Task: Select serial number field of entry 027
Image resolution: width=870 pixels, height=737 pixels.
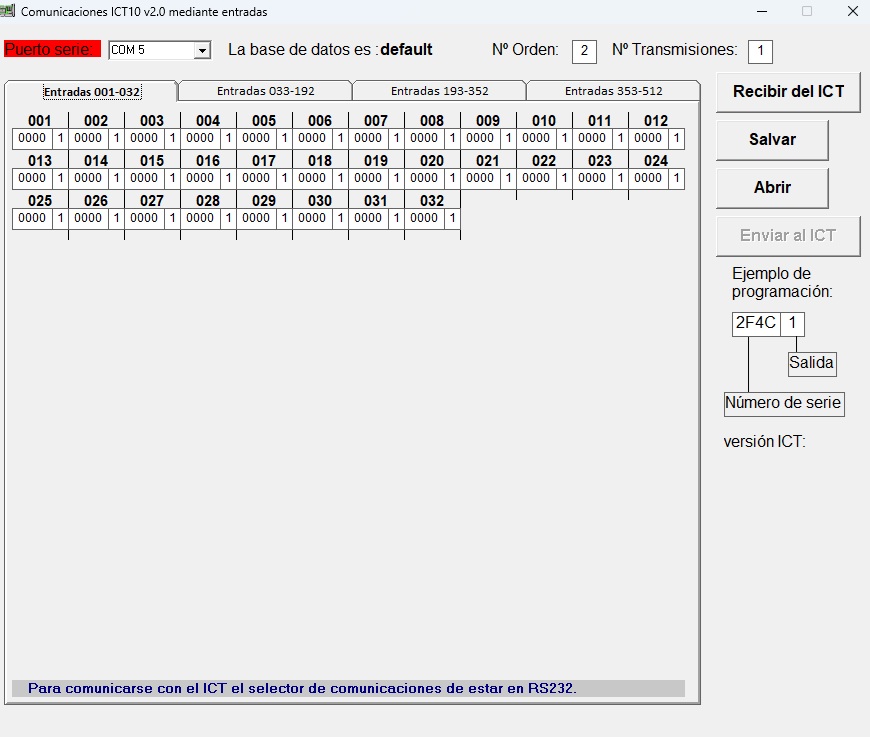Action: pyautogui.click(x=144, y=218)
